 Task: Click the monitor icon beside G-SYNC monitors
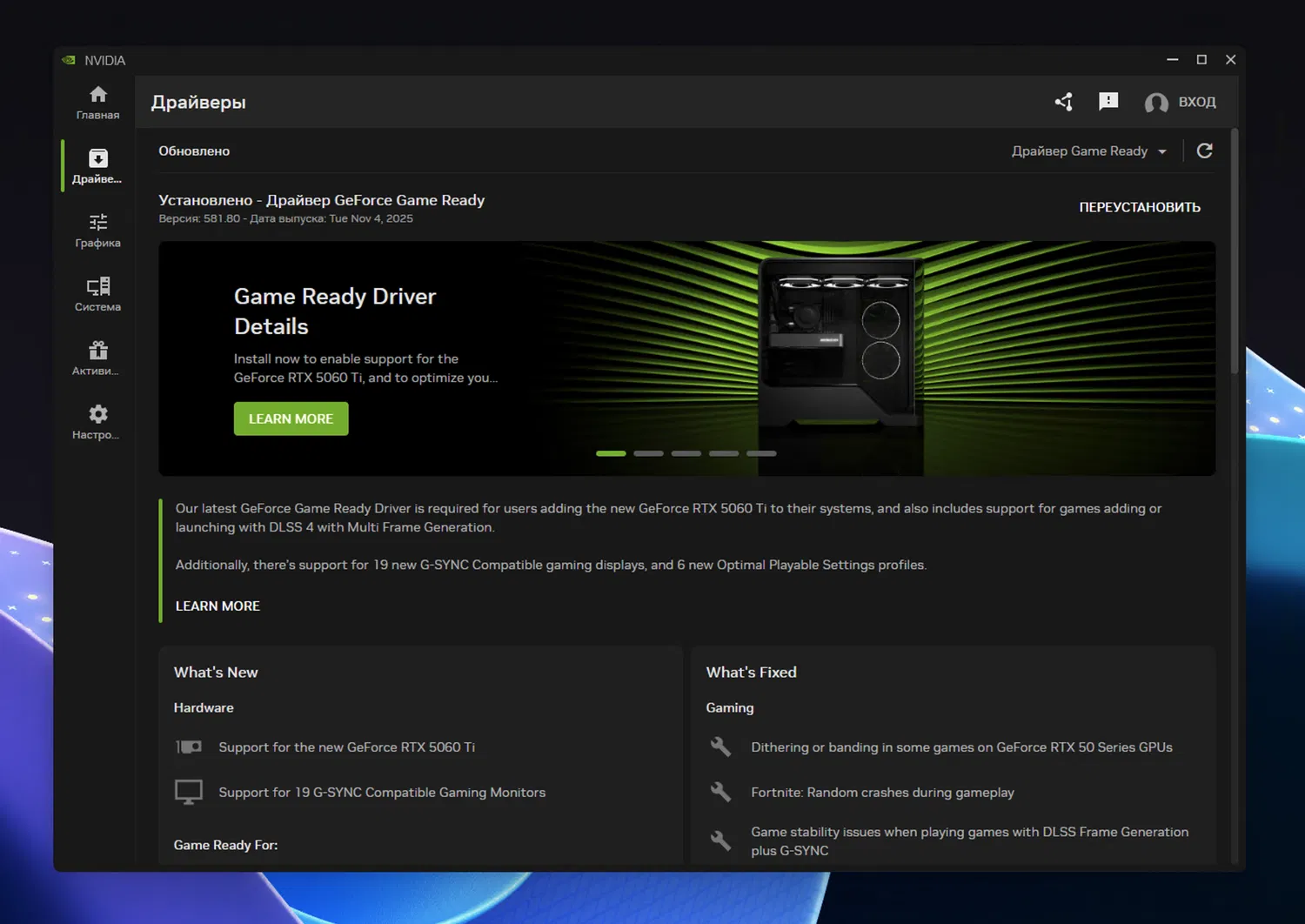189,792
